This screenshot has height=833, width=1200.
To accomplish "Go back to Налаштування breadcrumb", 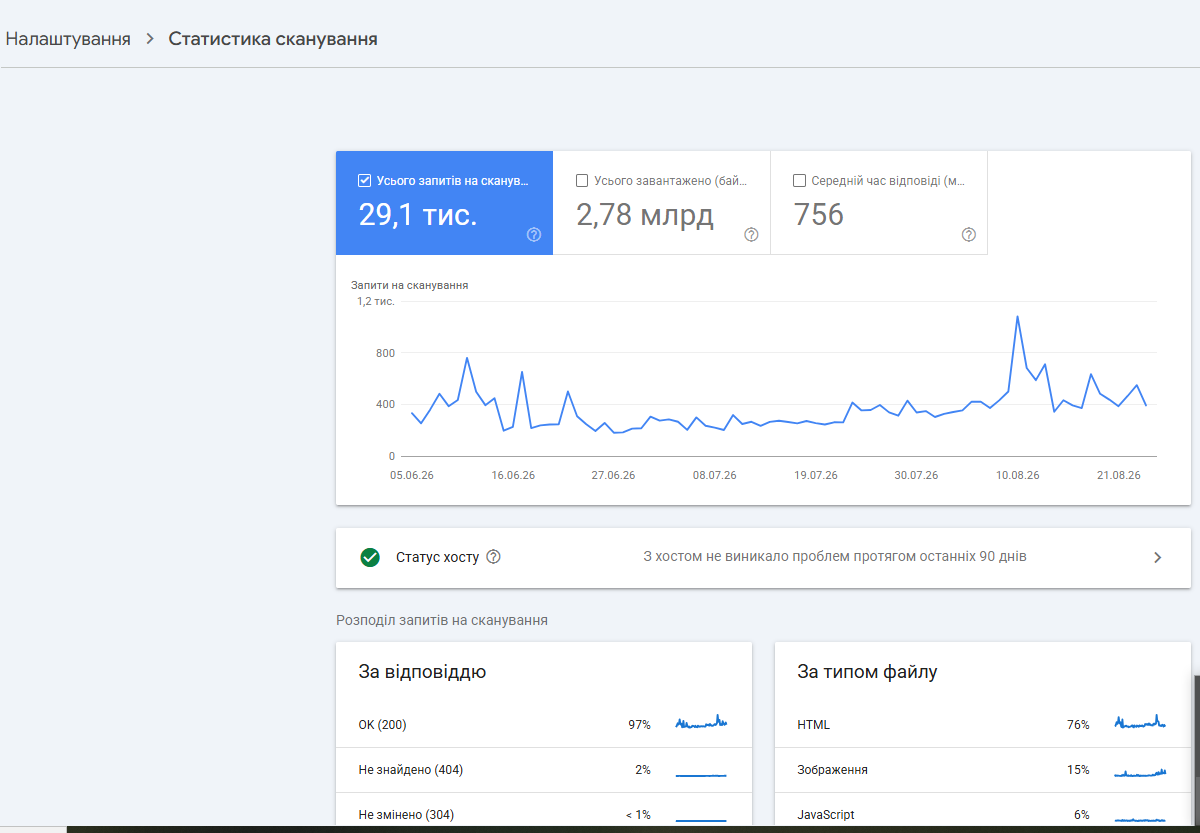I will click(68, 39).
